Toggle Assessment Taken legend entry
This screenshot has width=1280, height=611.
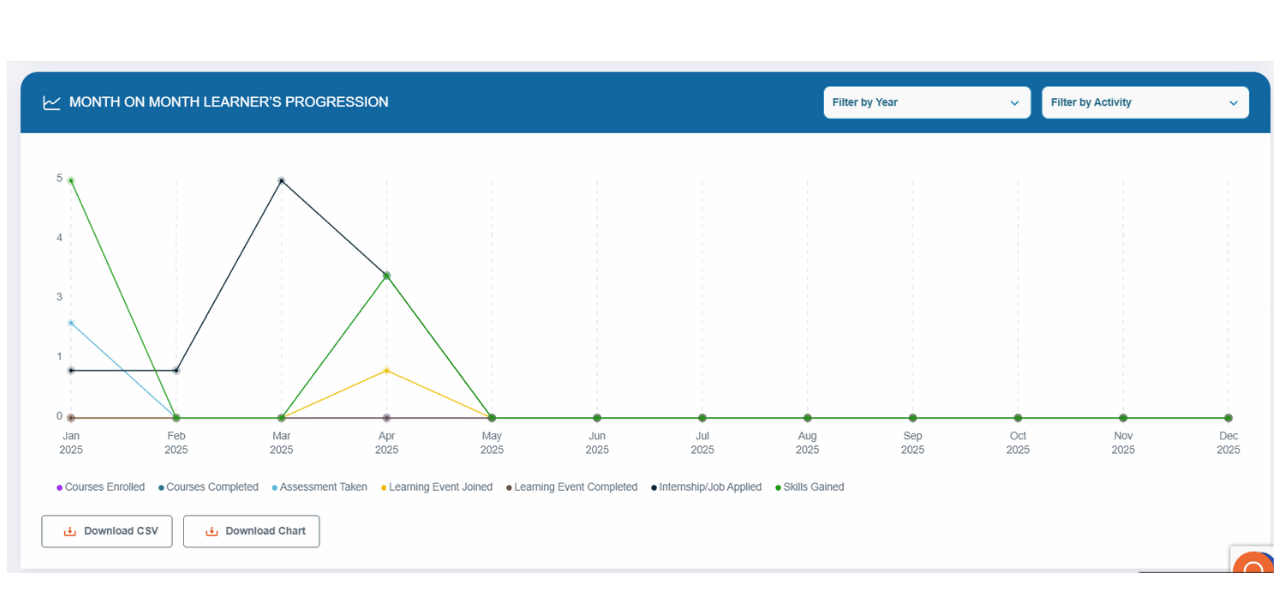pyautogui.click(x=322, y=487)
